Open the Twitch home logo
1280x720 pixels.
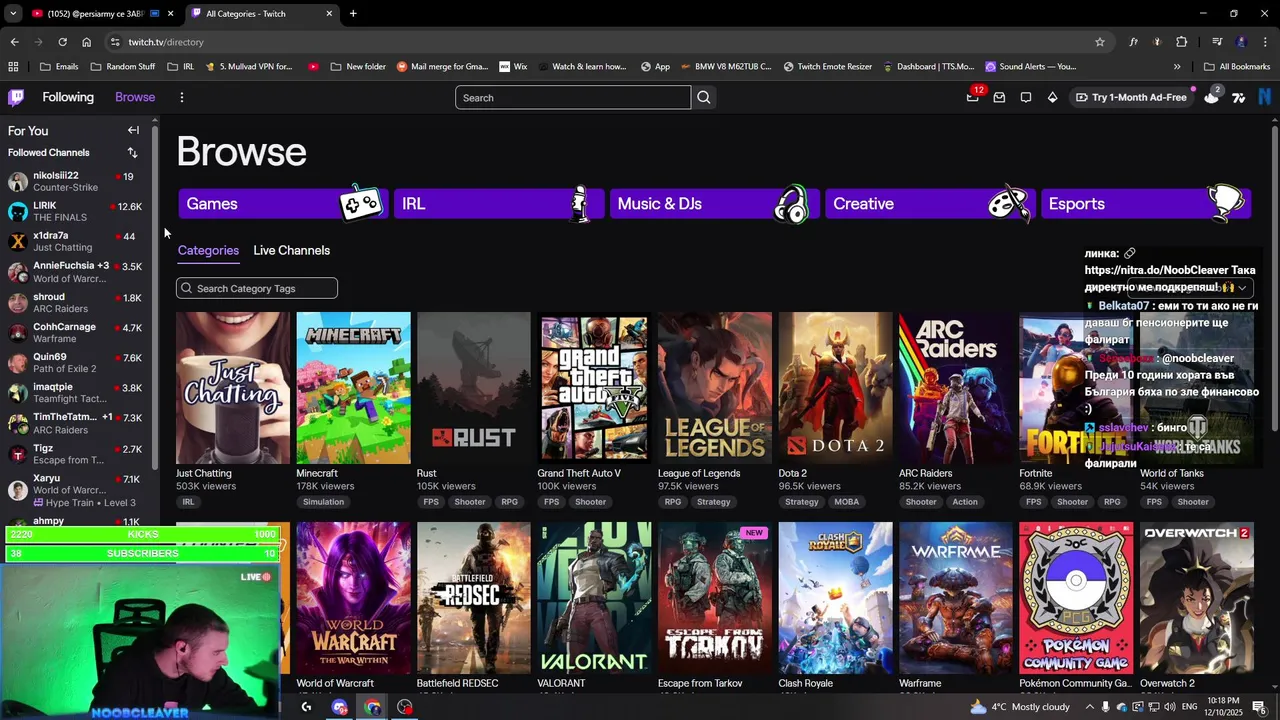coord(16,97)
